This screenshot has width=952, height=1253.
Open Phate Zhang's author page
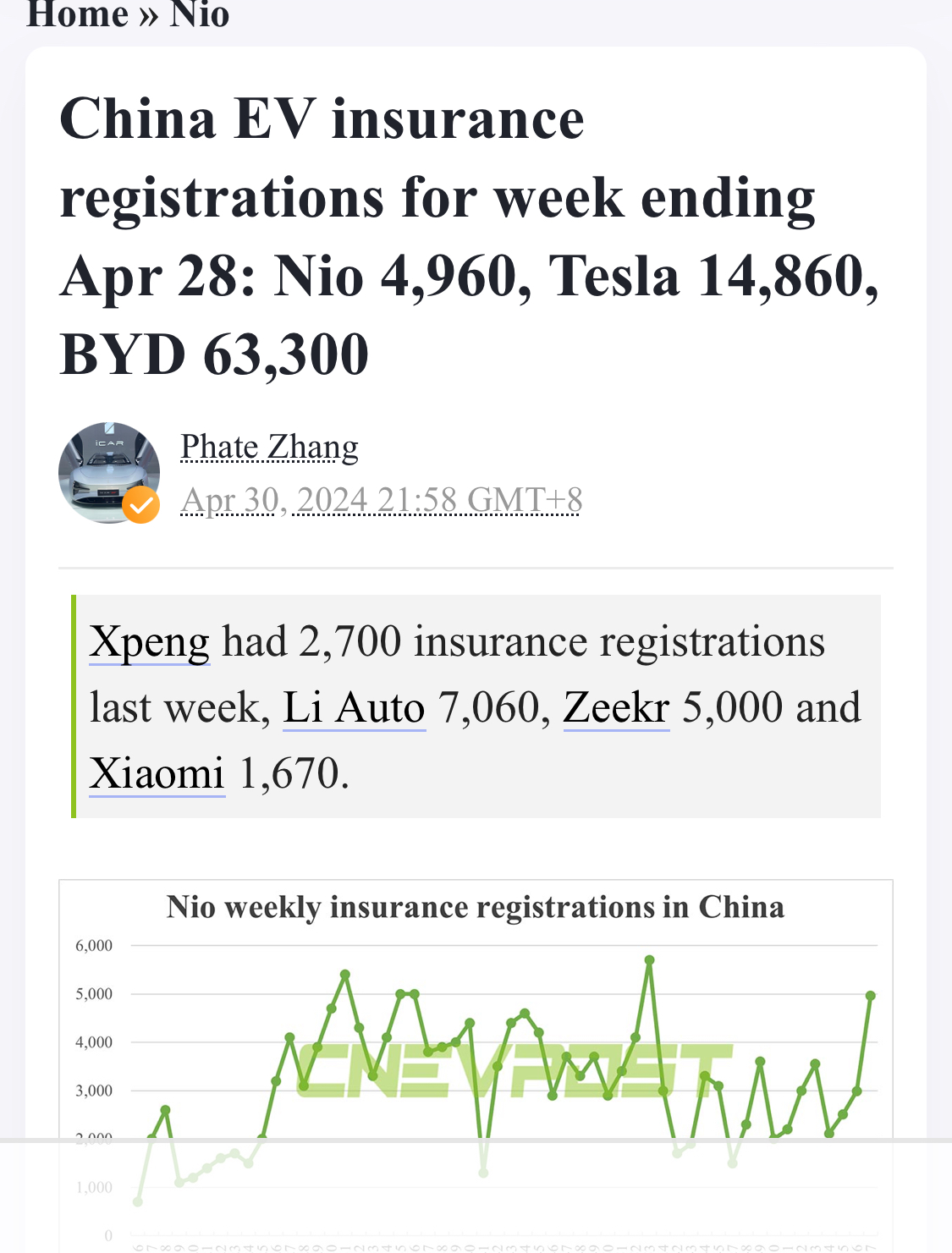point(270,447)
